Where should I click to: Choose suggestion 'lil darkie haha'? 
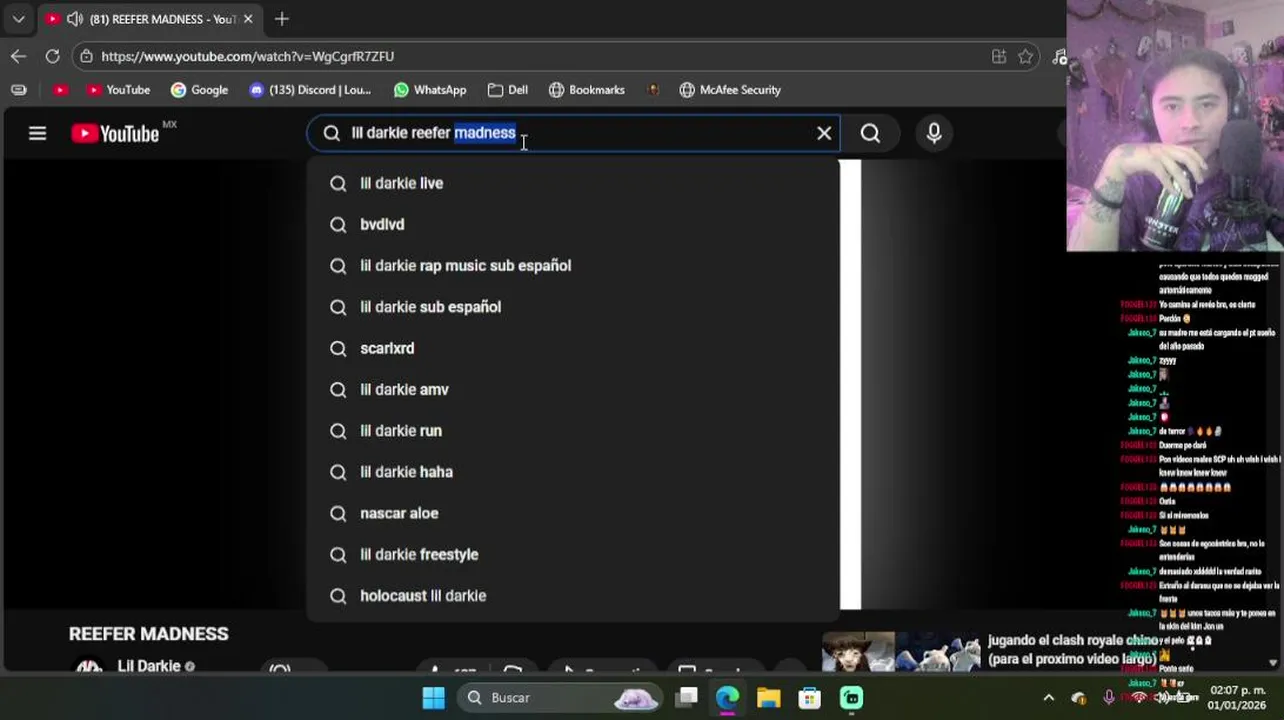click(x=574, y=472)
